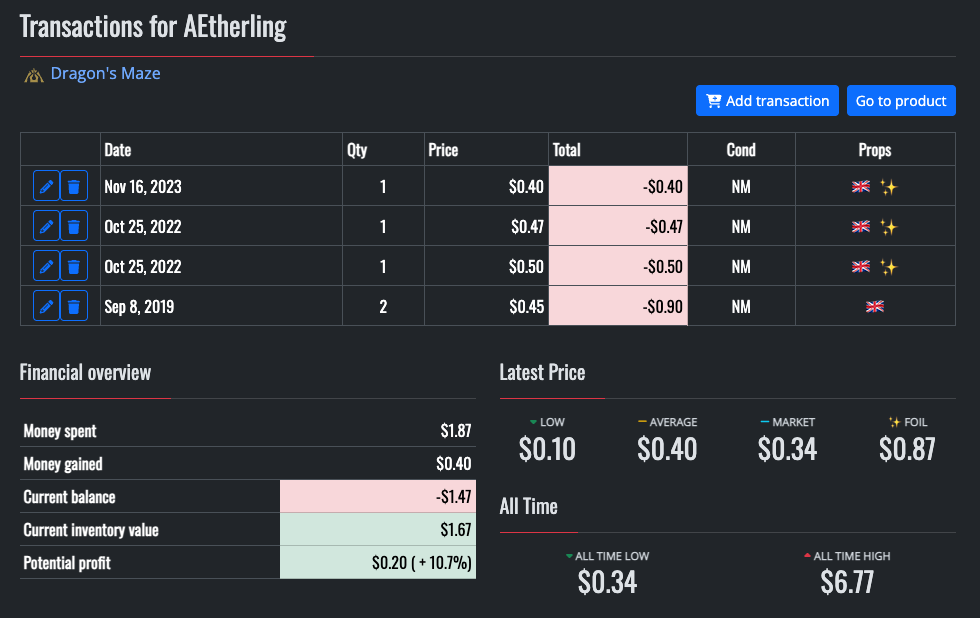Delete the $0.50 Oct 25, 2022 transaction
Screen dimensions: 980x618
pyautogui.click(x=74, y=266)
